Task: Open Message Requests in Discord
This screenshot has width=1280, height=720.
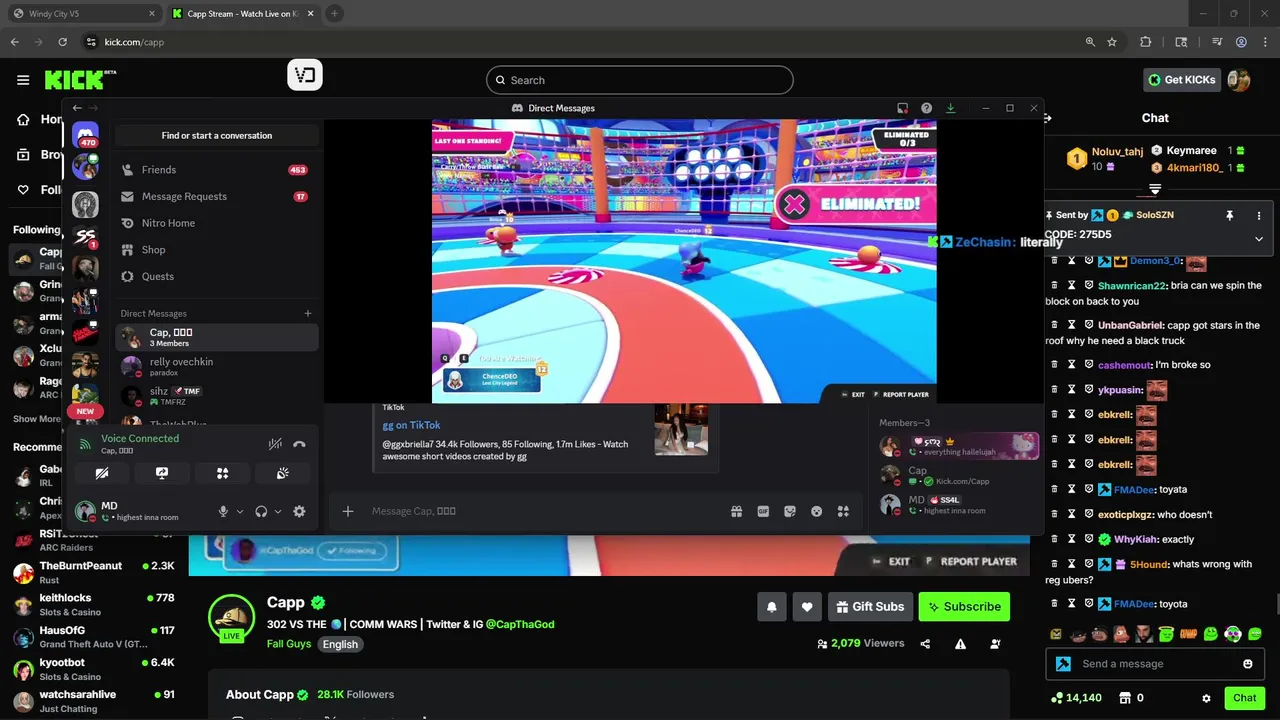Action: [217, 197]
